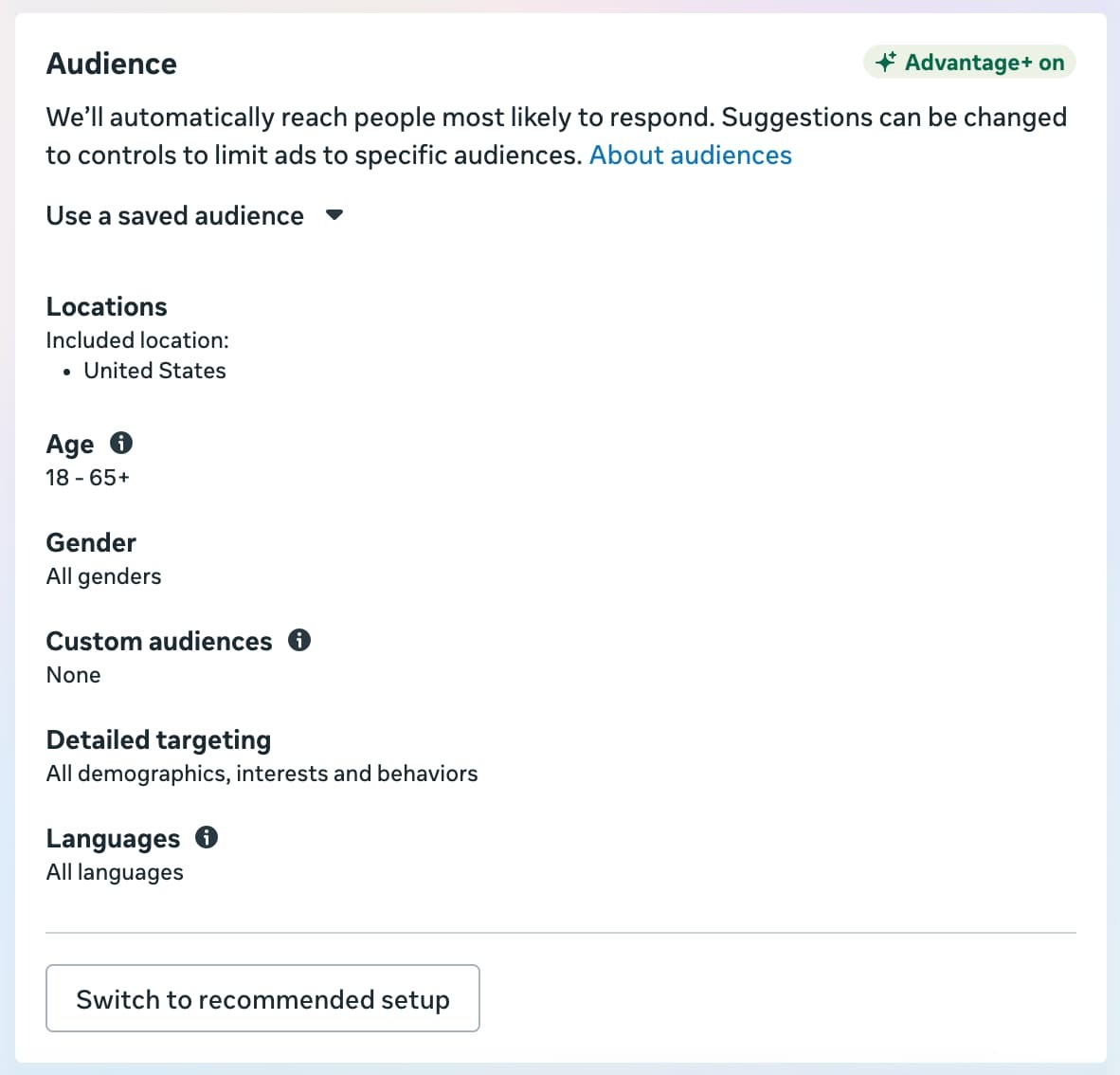Follow the 'About audiences' link
Screen dimensions: 1120x1075
click(x=690, y=155)
